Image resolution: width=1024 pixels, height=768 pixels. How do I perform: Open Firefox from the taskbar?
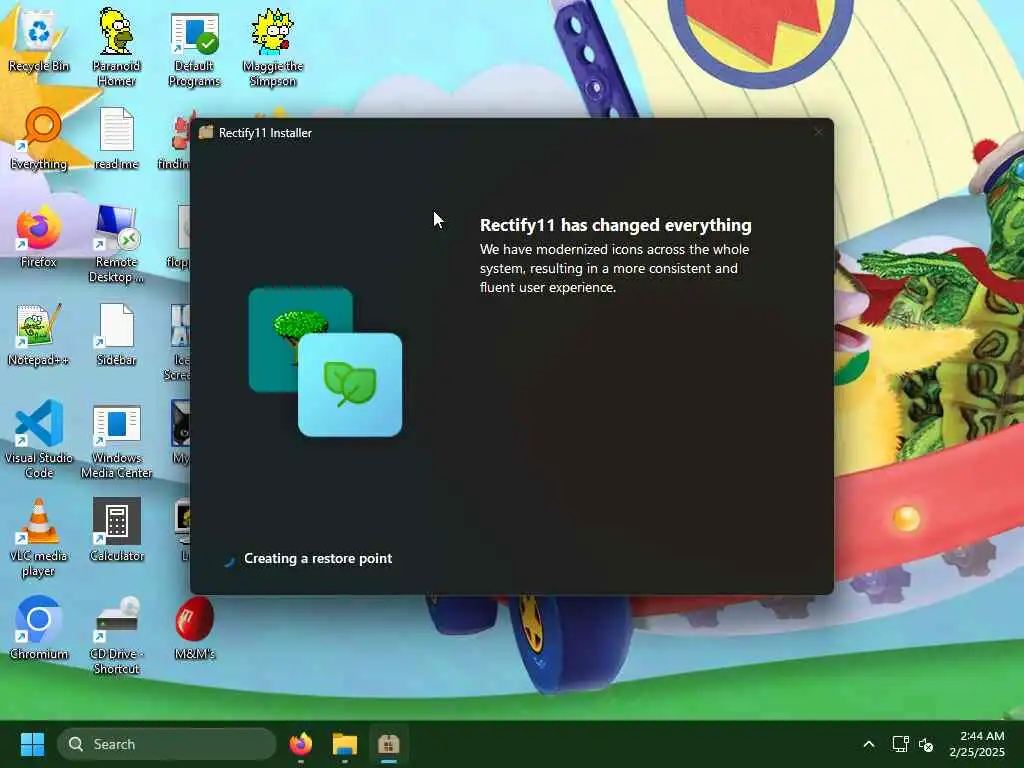(300, 744)
